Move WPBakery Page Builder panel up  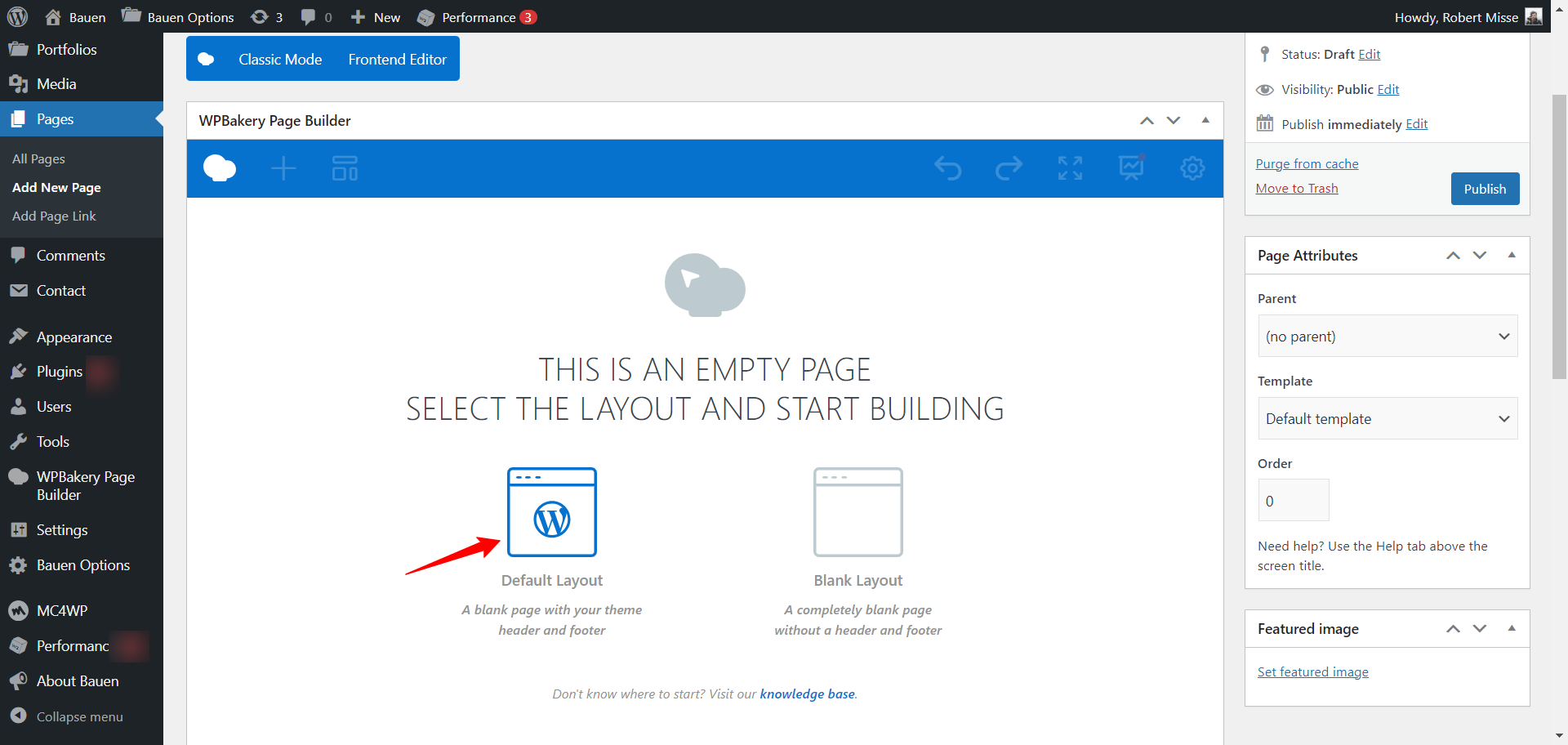click(x=1147, y=121)
